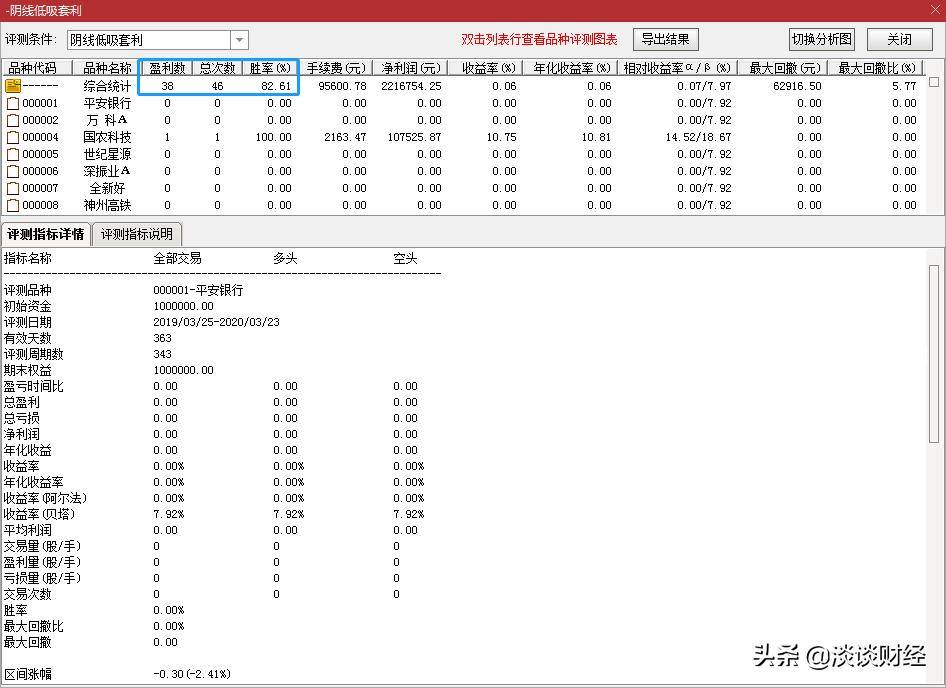
Task: Sort by the 胜率(%) column header
Action: [x=270, y=68]
